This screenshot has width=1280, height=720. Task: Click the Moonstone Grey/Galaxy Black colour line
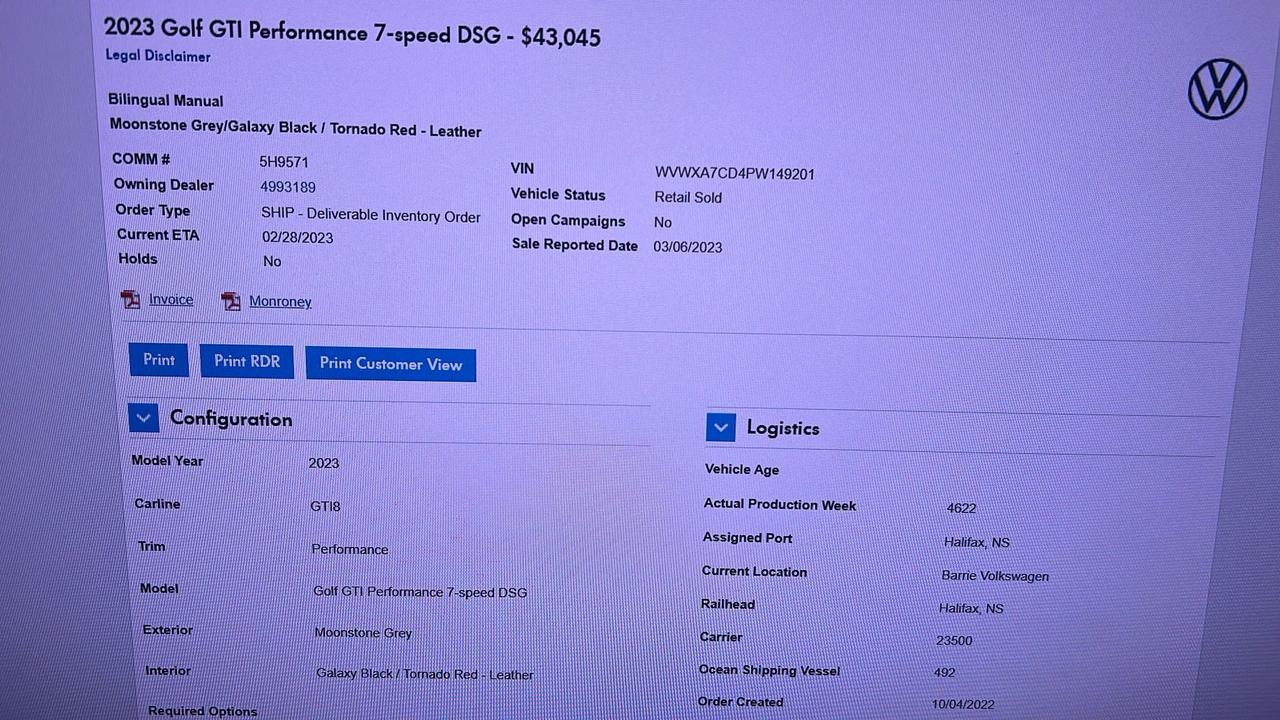(x=296, y=128)
